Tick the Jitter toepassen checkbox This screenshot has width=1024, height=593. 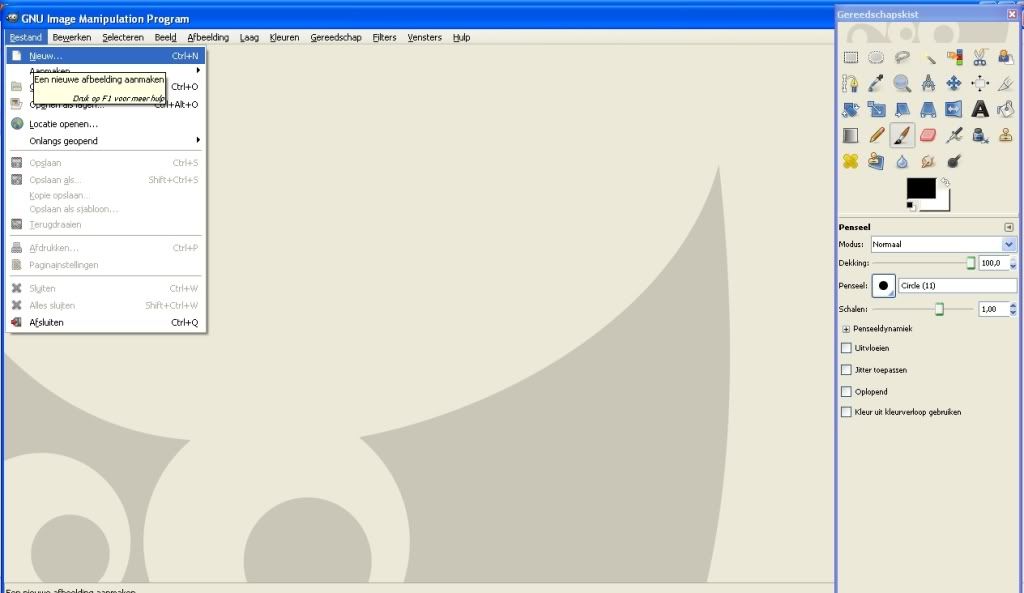(x=847, y=370)
